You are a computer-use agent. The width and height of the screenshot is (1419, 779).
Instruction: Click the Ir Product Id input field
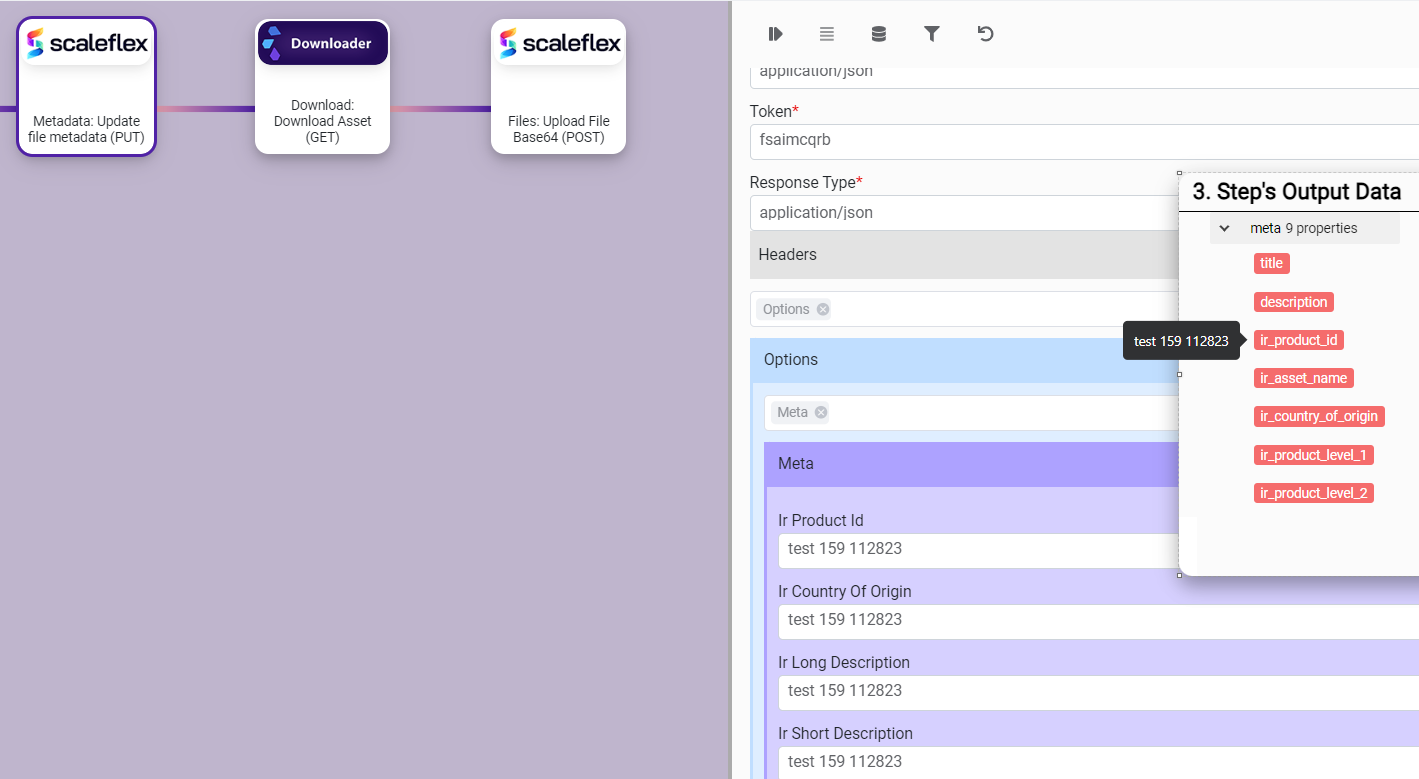(975, 549)
